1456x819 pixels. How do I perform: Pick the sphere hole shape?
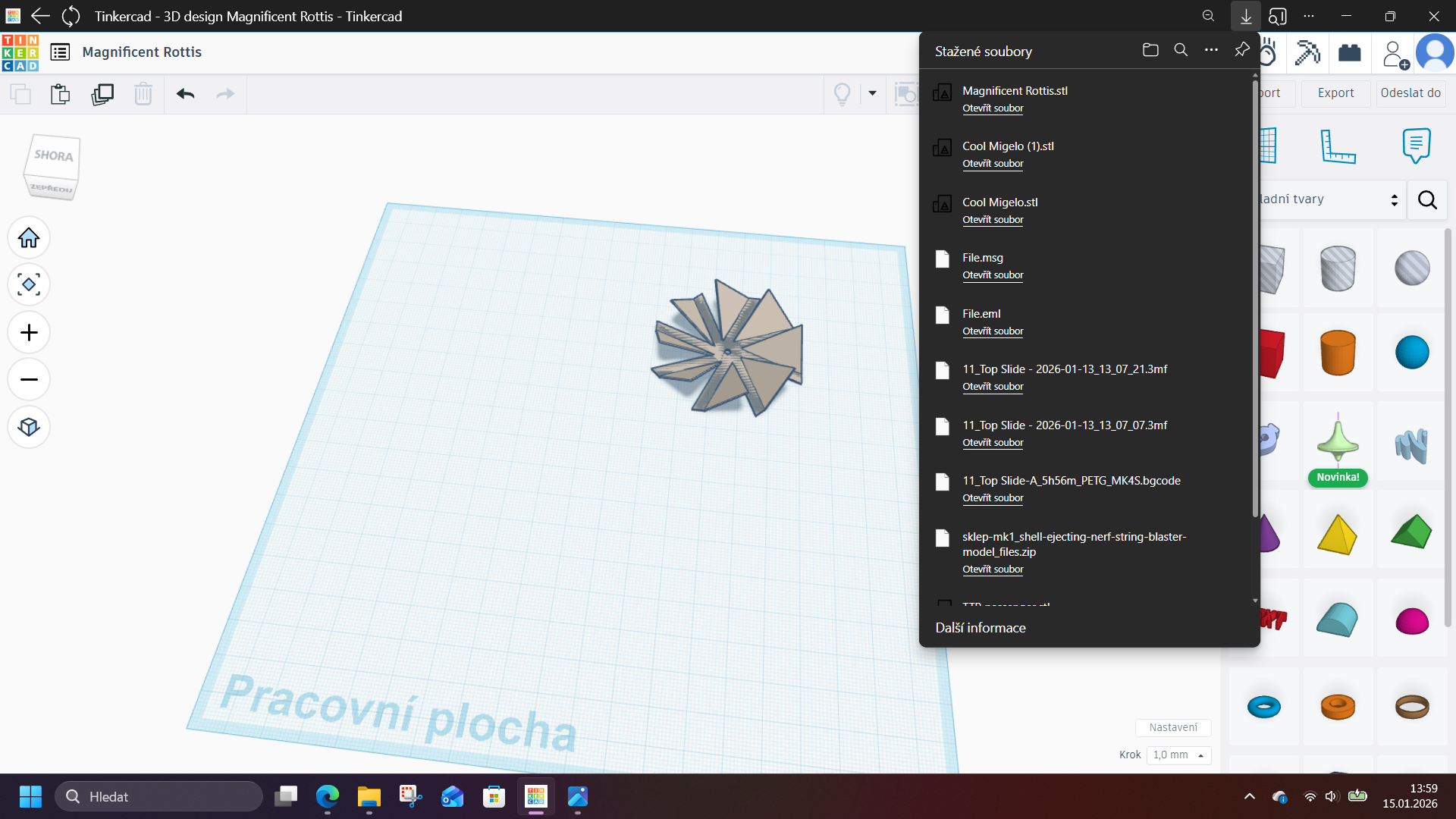(1412, 268)
